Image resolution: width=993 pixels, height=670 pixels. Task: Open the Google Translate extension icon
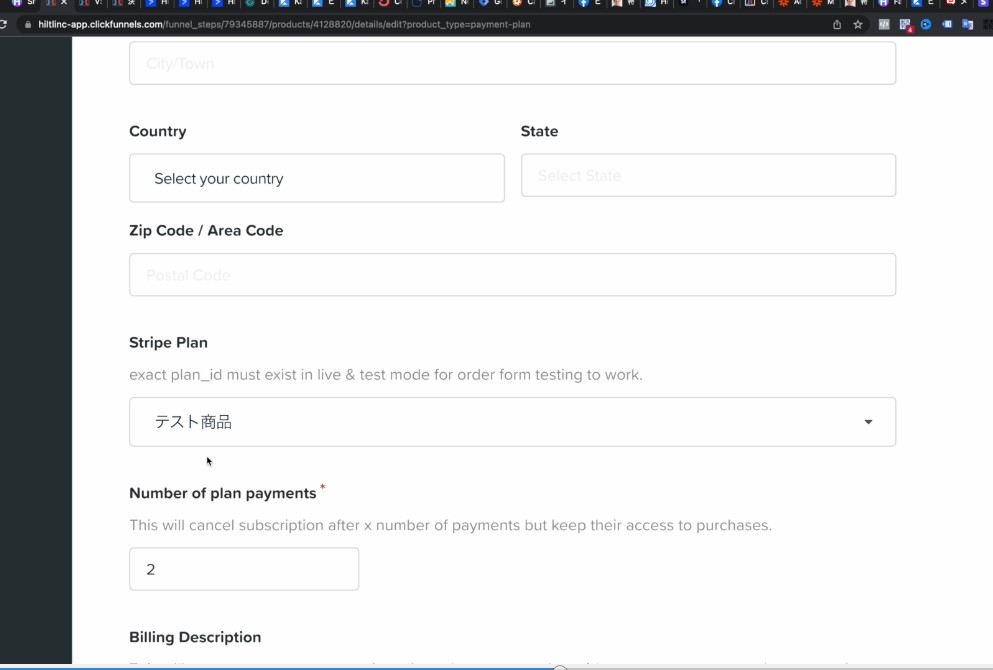point(968,25)
